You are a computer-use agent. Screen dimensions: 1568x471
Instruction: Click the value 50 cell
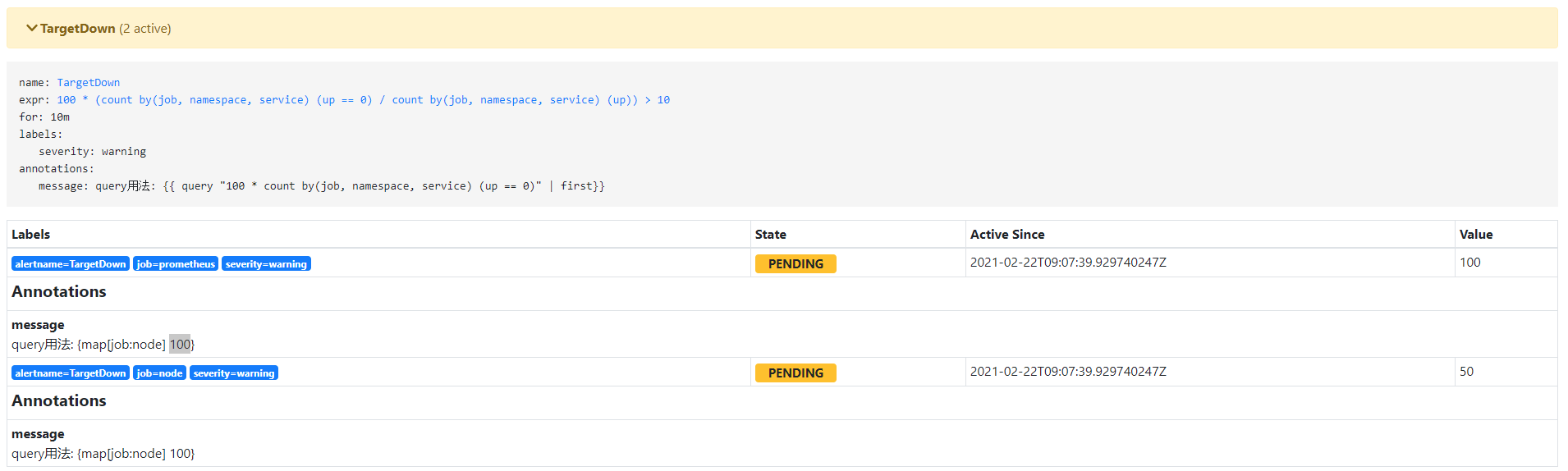coord(1466,372)
